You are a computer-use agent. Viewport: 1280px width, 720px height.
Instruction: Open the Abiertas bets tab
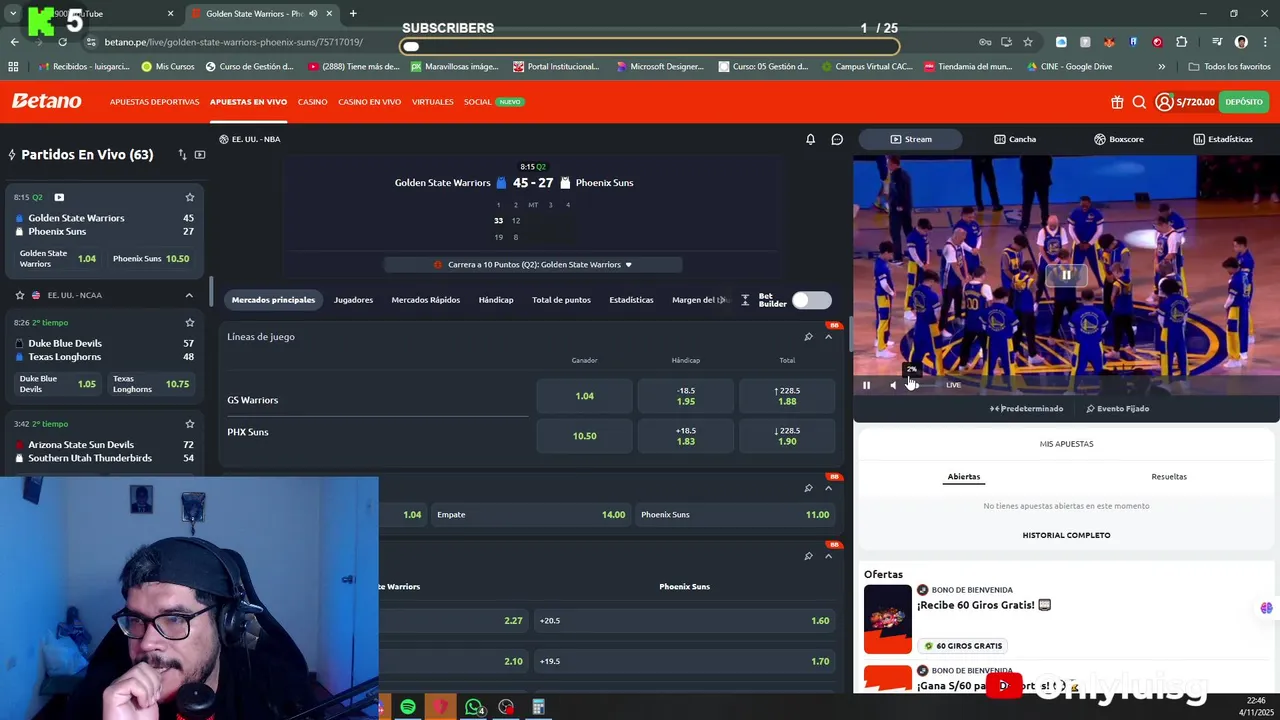pos(964,477)
